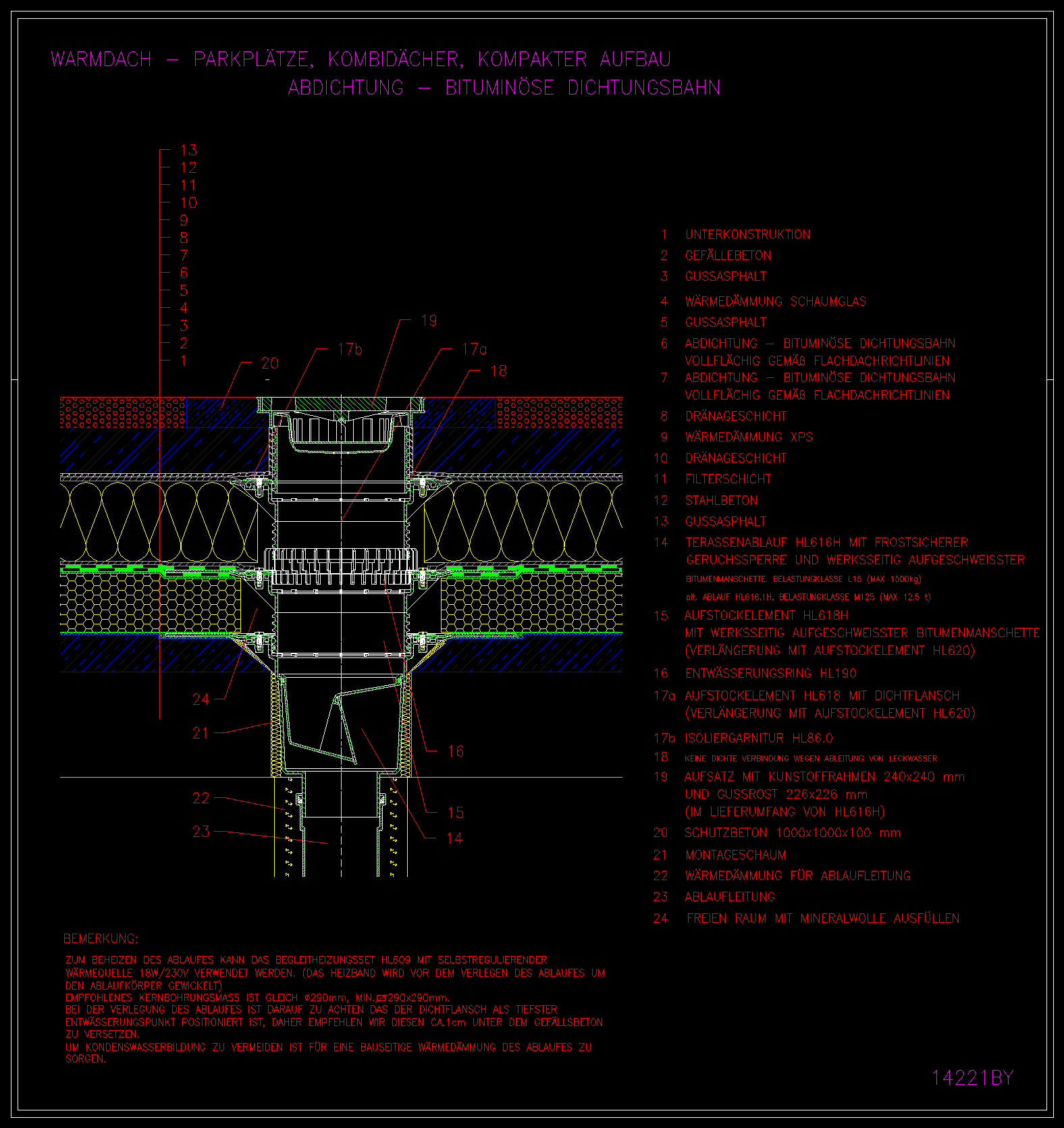Click note line starting 'BEI DER VERLEGUNG DES ABLAUFES'
This screenshot has width=1064, height=1128.
click(x=311, y=1010)
